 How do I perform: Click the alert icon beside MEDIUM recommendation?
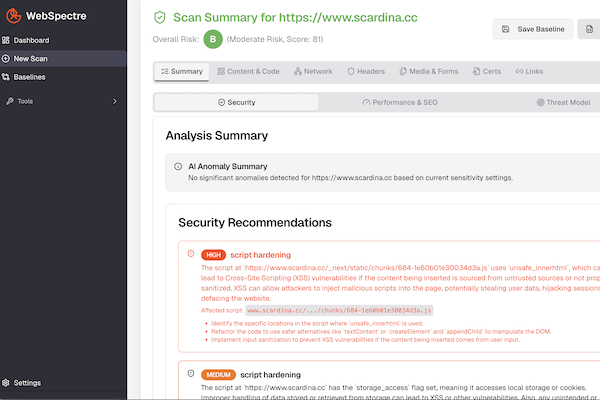coord(191,373)
